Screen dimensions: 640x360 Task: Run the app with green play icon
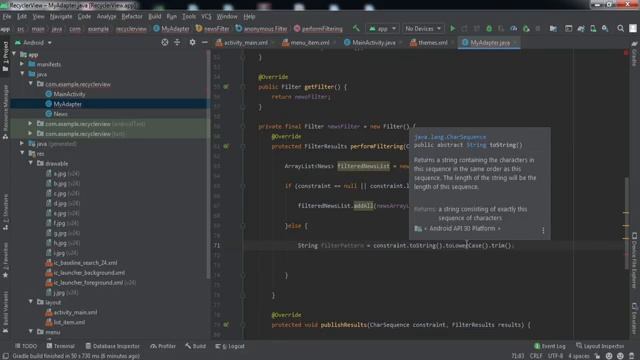pos(452,29)
